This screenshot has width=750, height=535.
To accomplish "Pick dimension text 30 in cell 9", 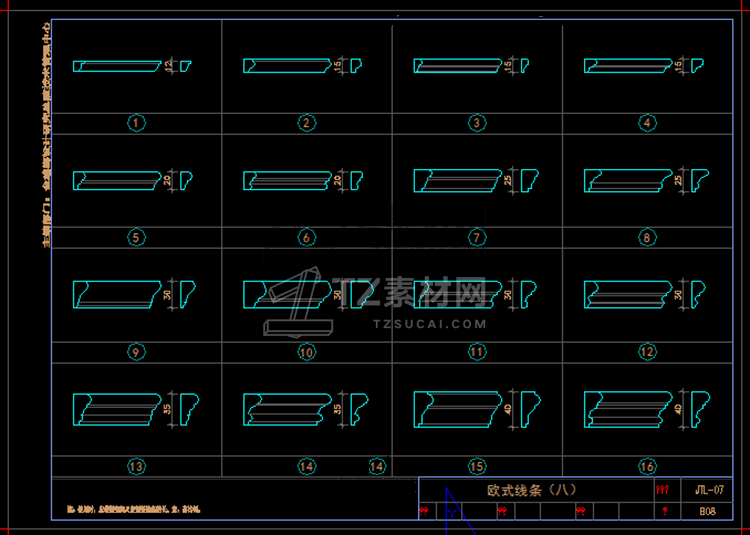I will coord(167,295).
